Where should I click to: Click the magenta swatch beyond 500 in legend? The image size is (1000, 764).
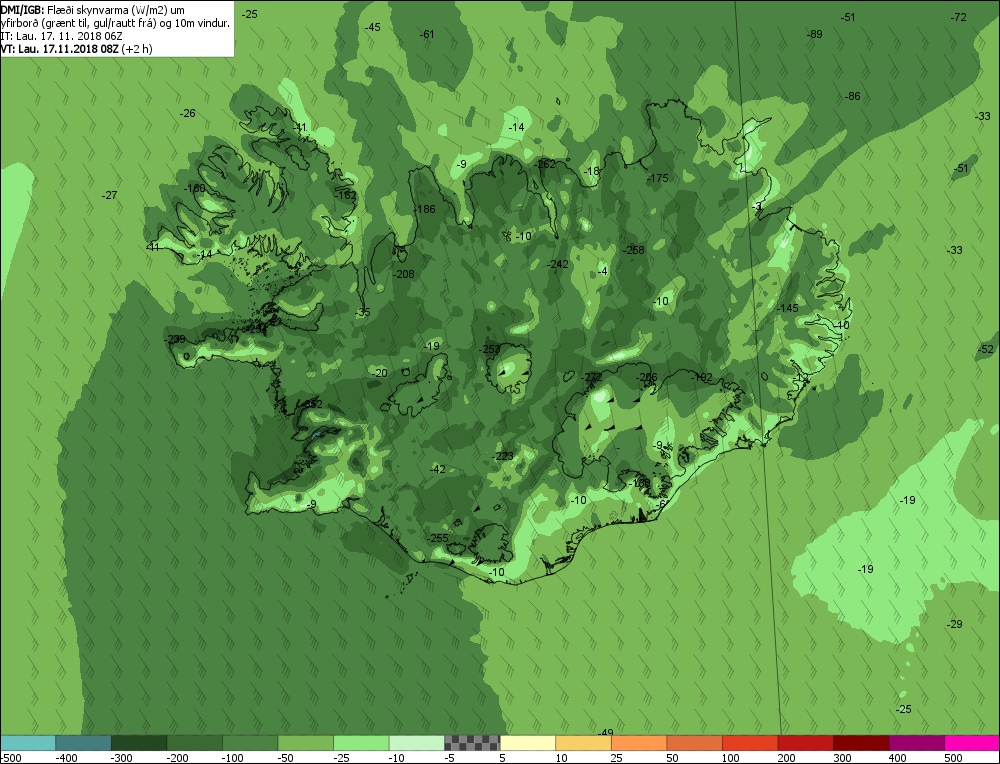pyautogui.click(x=972, y=743)
